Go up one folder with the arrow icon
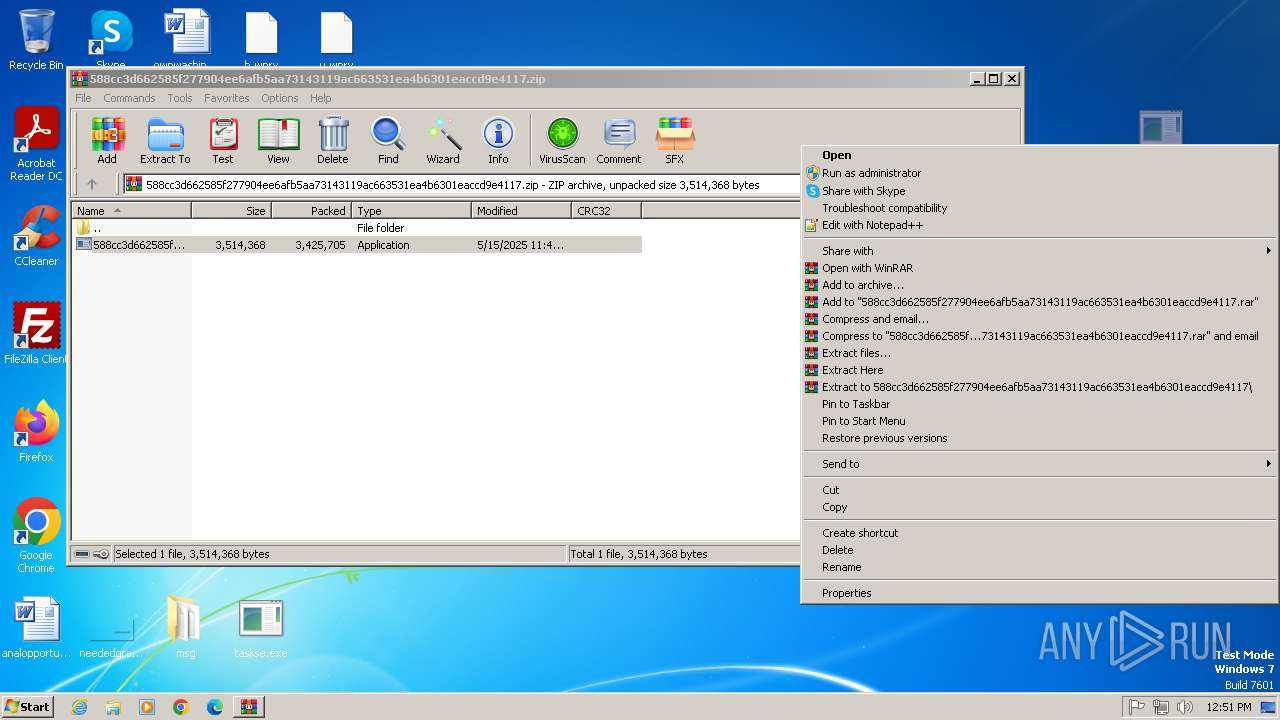1280x720 pixels. coord(92,184)
